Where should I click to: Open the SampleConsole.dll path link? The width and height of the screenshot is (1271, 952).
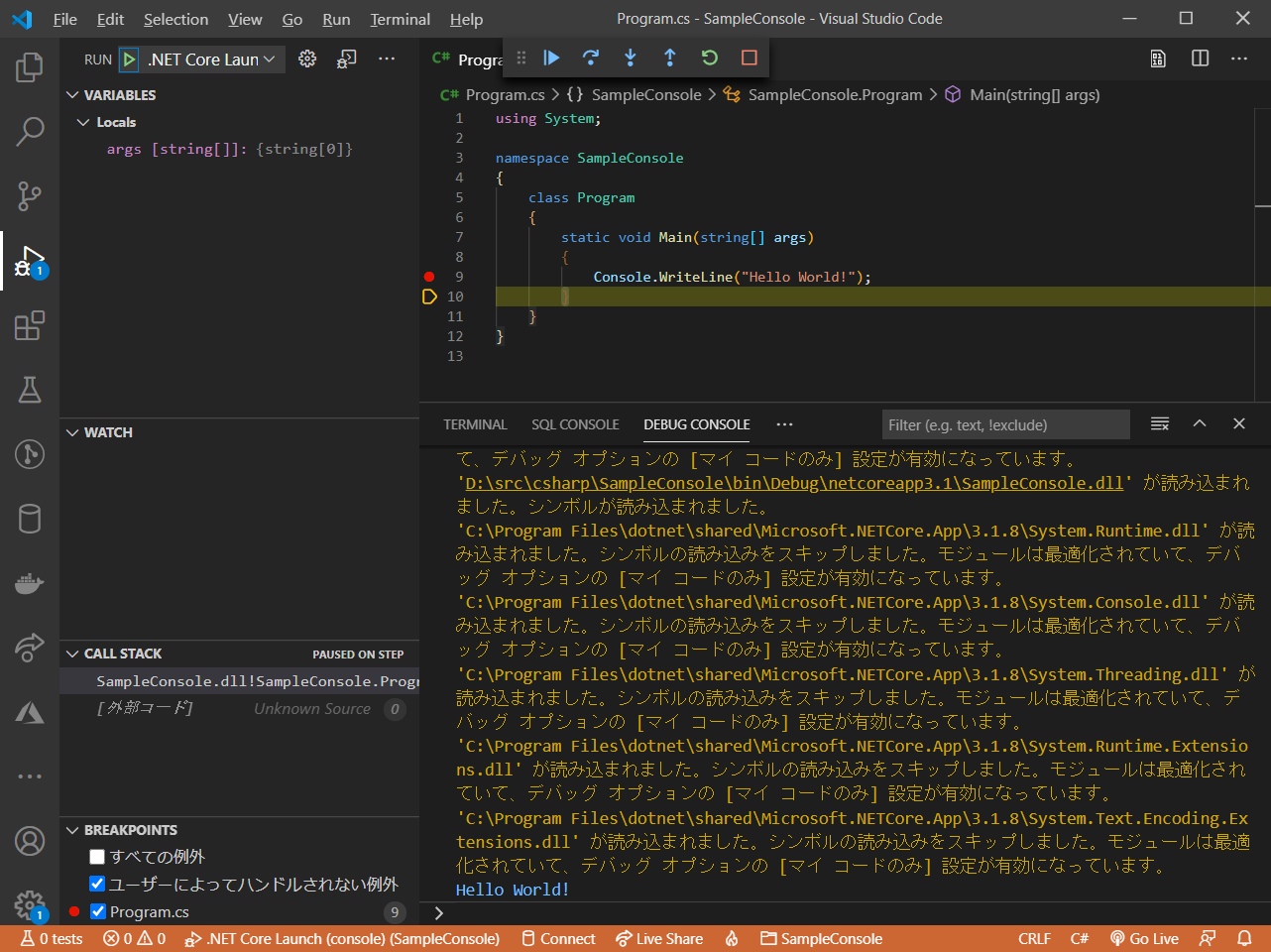(794, 483)
